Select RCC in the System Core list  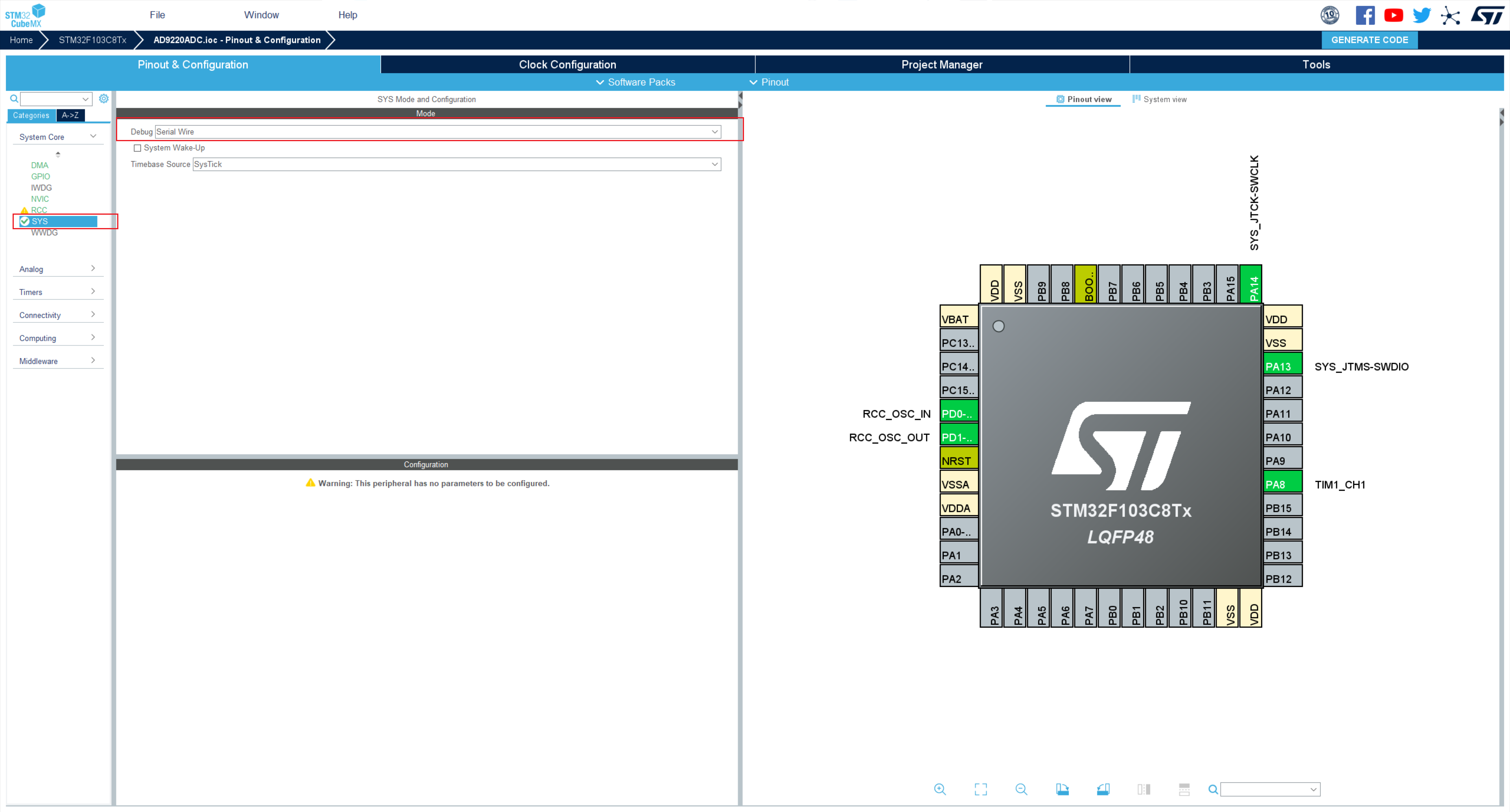(39, 210)
